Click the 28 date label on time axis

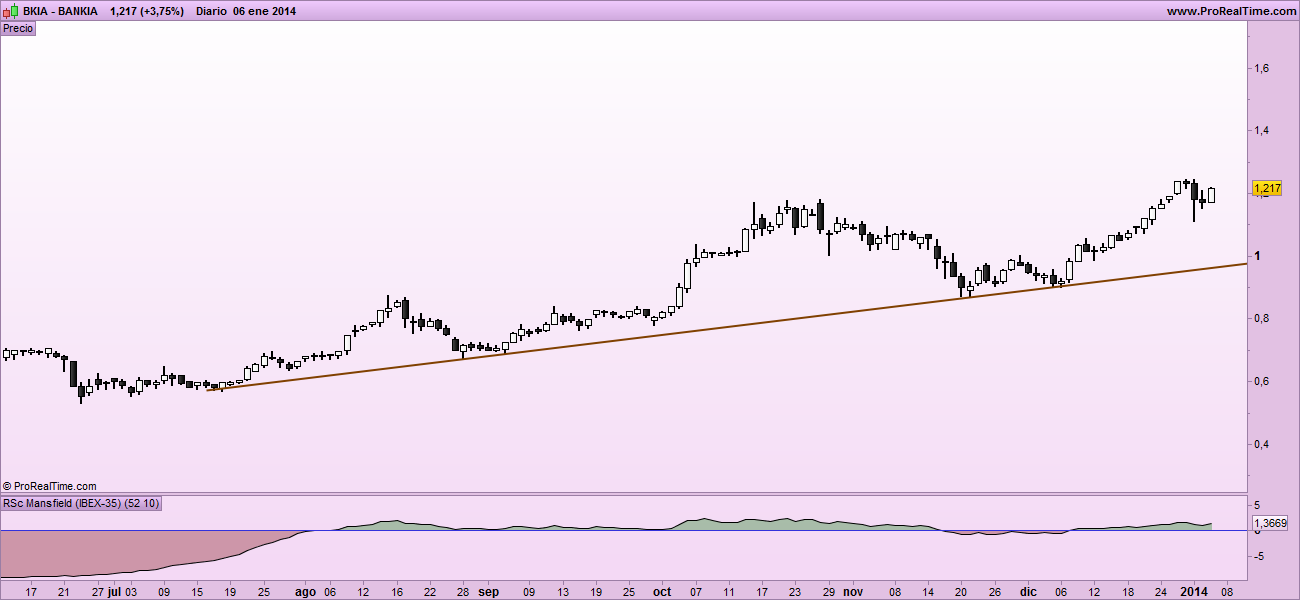[464, 591]
